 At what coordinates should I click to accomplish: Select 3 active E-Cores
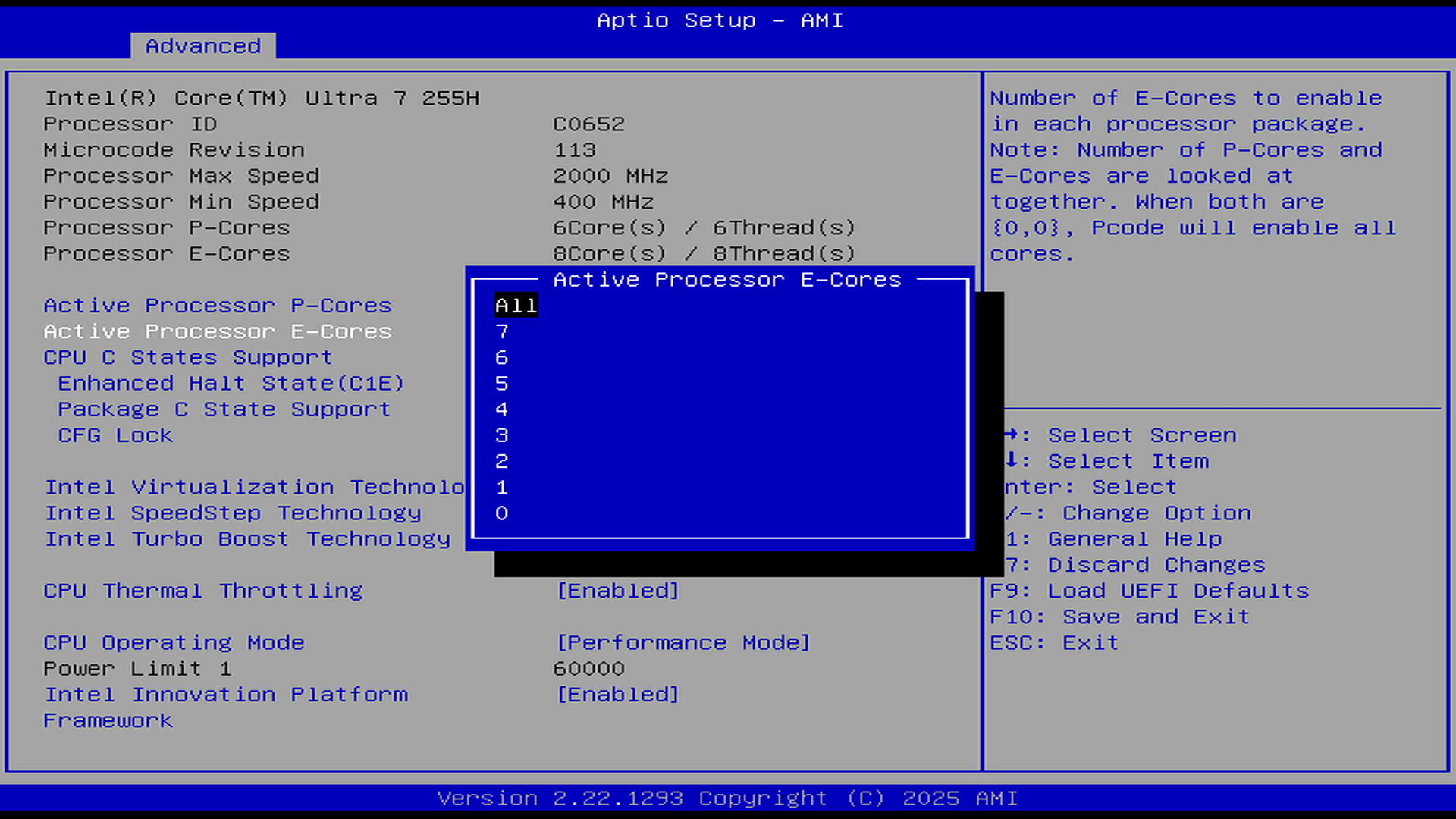coord(502,435)
